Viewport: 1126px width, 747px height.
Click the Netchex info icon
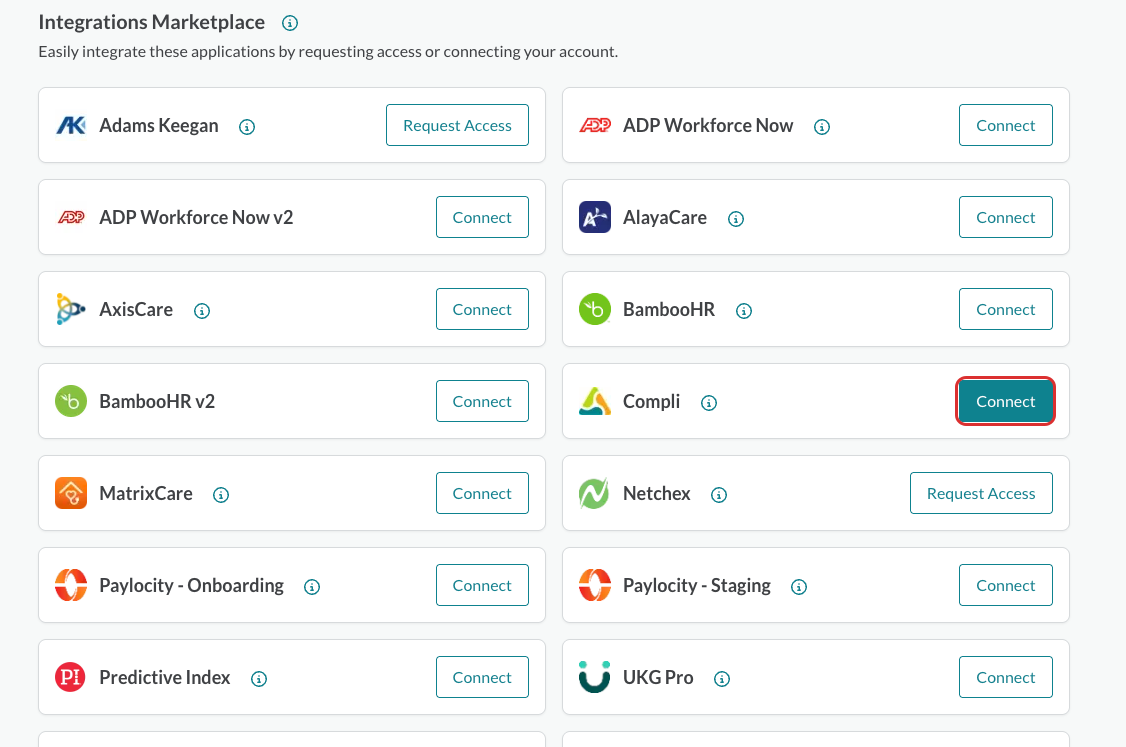pyautogui.click(x=719, y=495)
